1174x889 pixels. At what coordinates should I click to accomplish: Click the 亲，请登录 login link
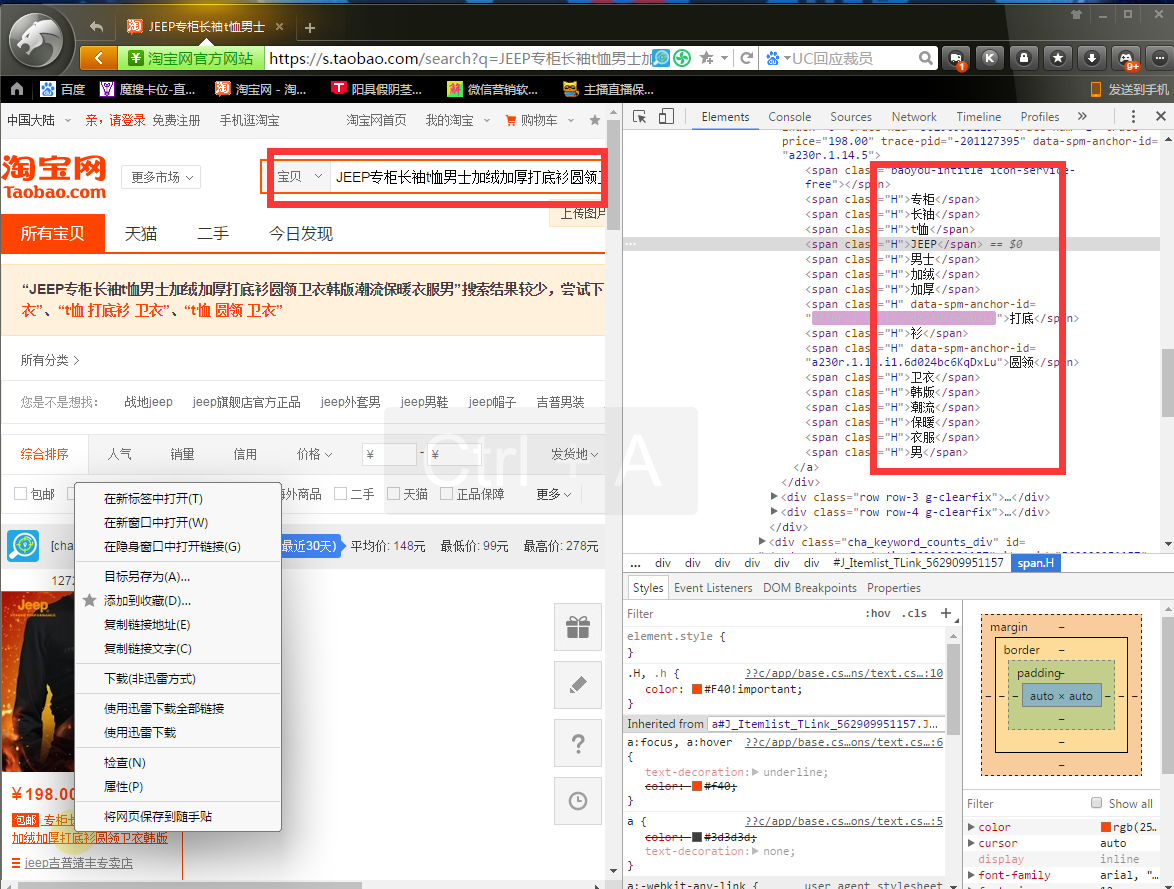click(x=115, y=121)
